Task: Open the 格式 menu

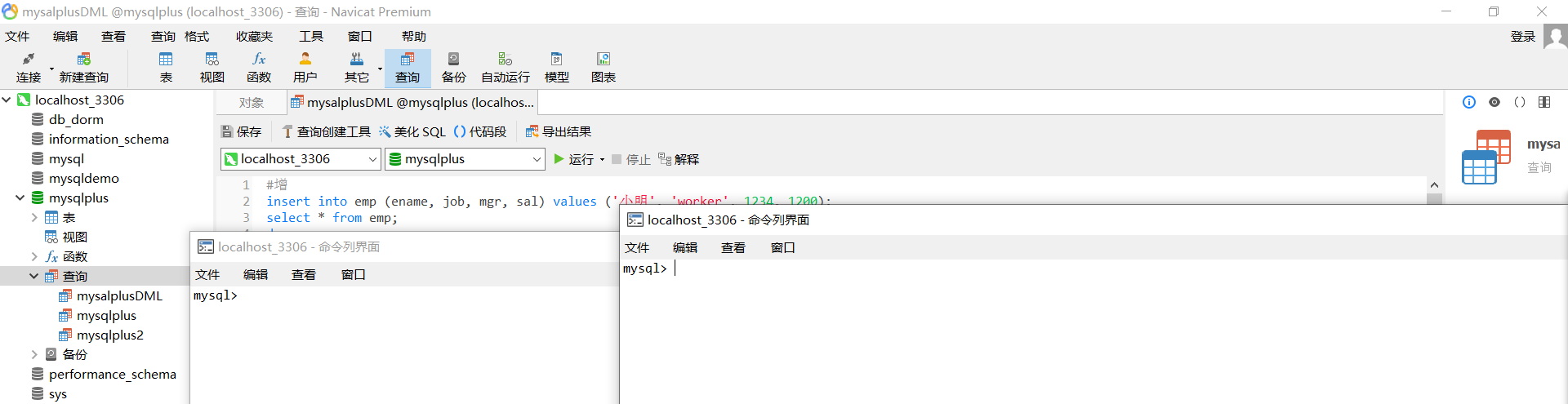Action: (x=197, y=36)
